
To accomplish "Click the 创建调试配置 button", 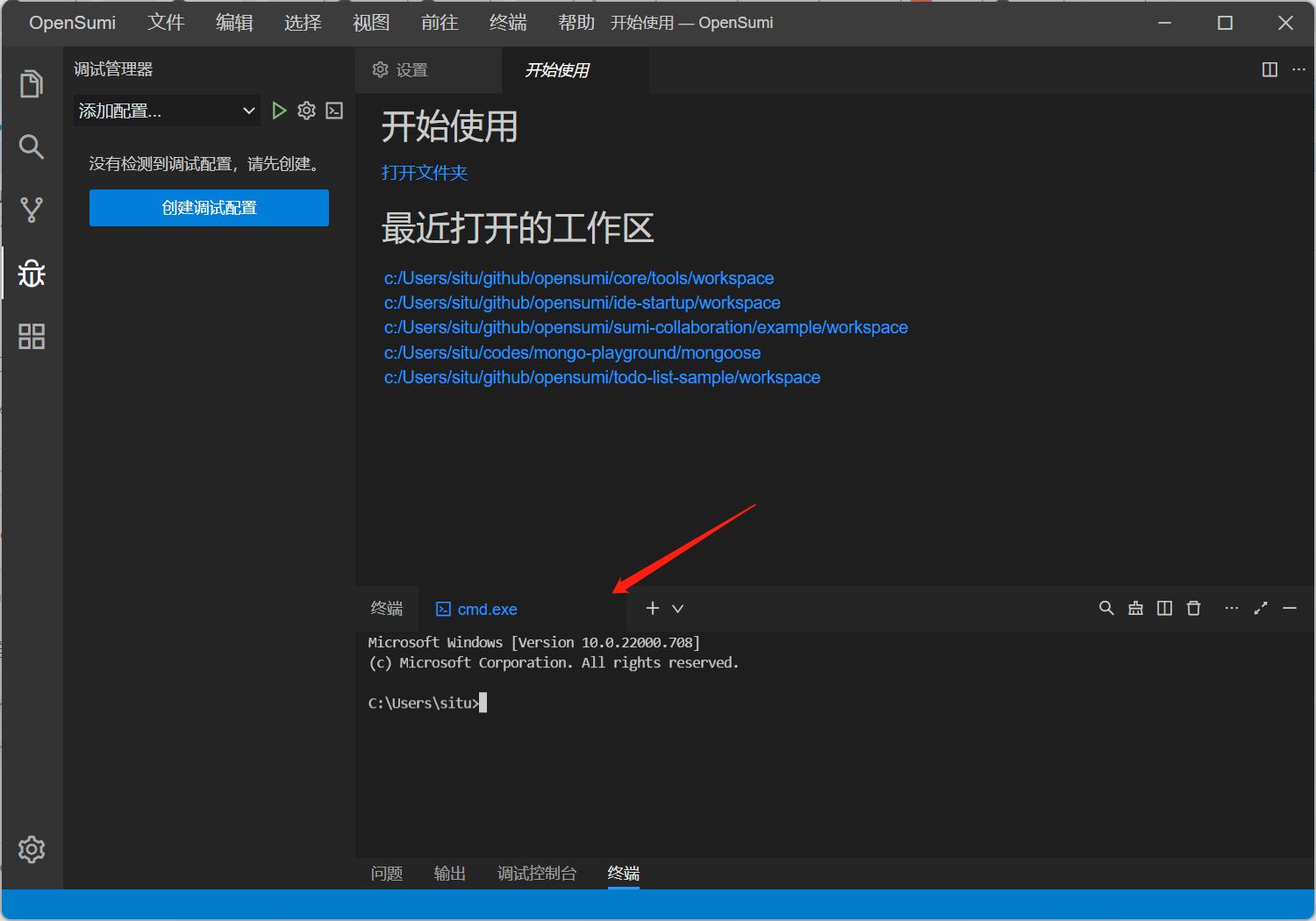I will 209,208.
